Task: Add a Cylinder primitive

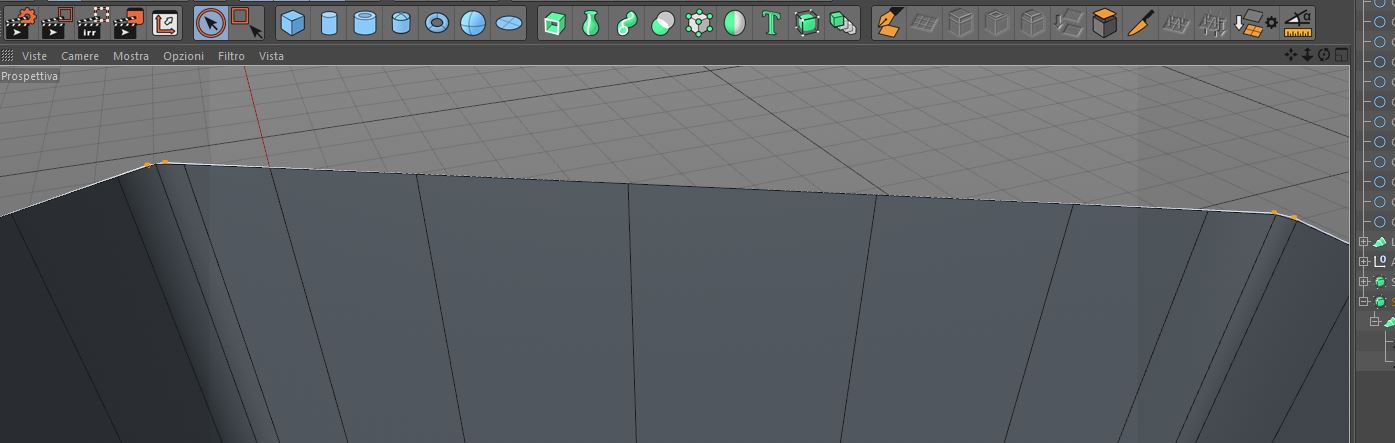Action: [x=328, y=22]
